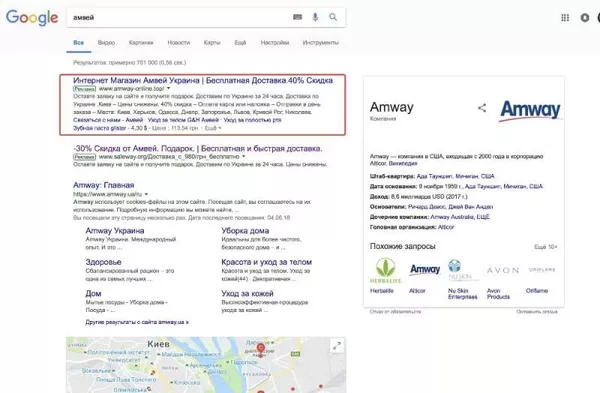Switch to the Картинки tab
Viewport: 600px width, 393px height.
(x=141, y=42)
